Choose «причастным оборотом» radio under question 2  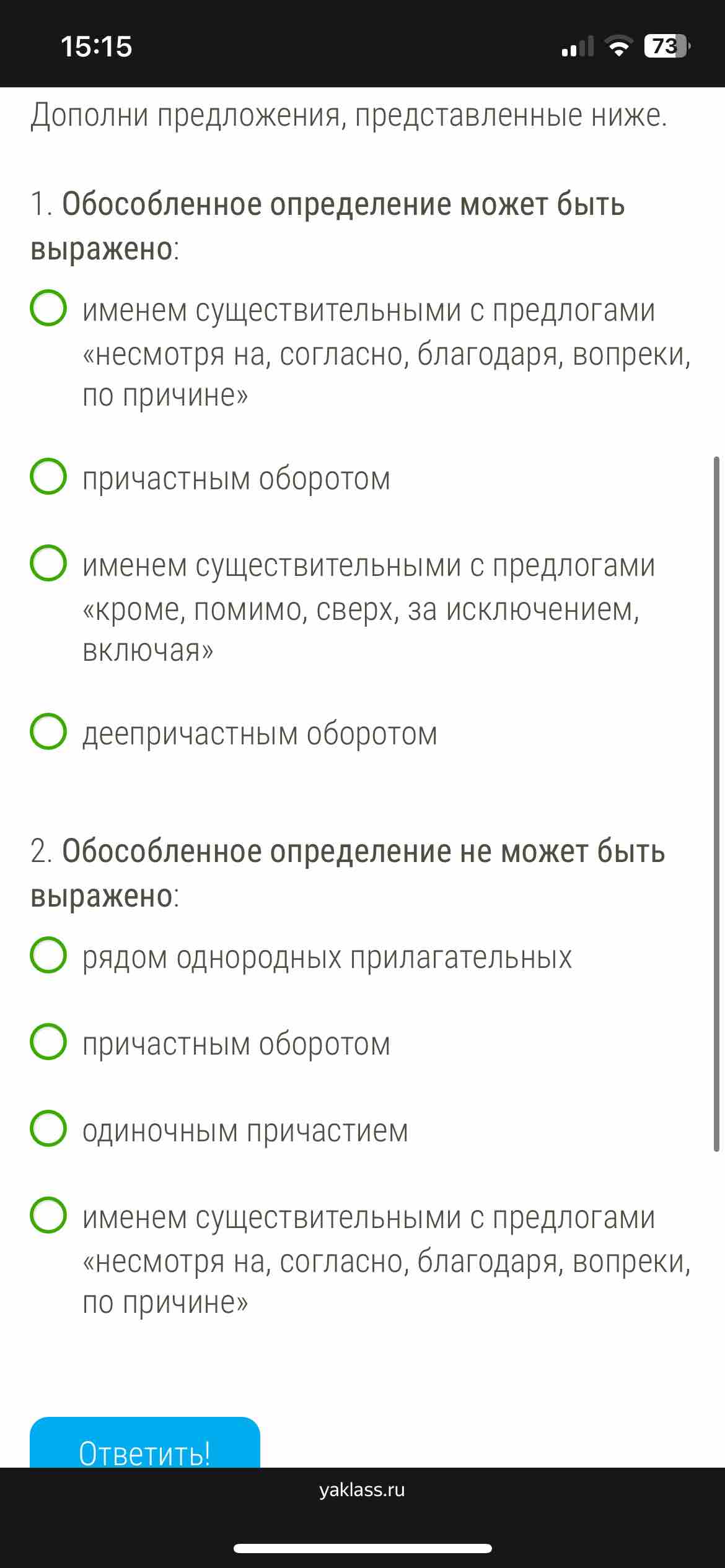[x=48, y=1042]
